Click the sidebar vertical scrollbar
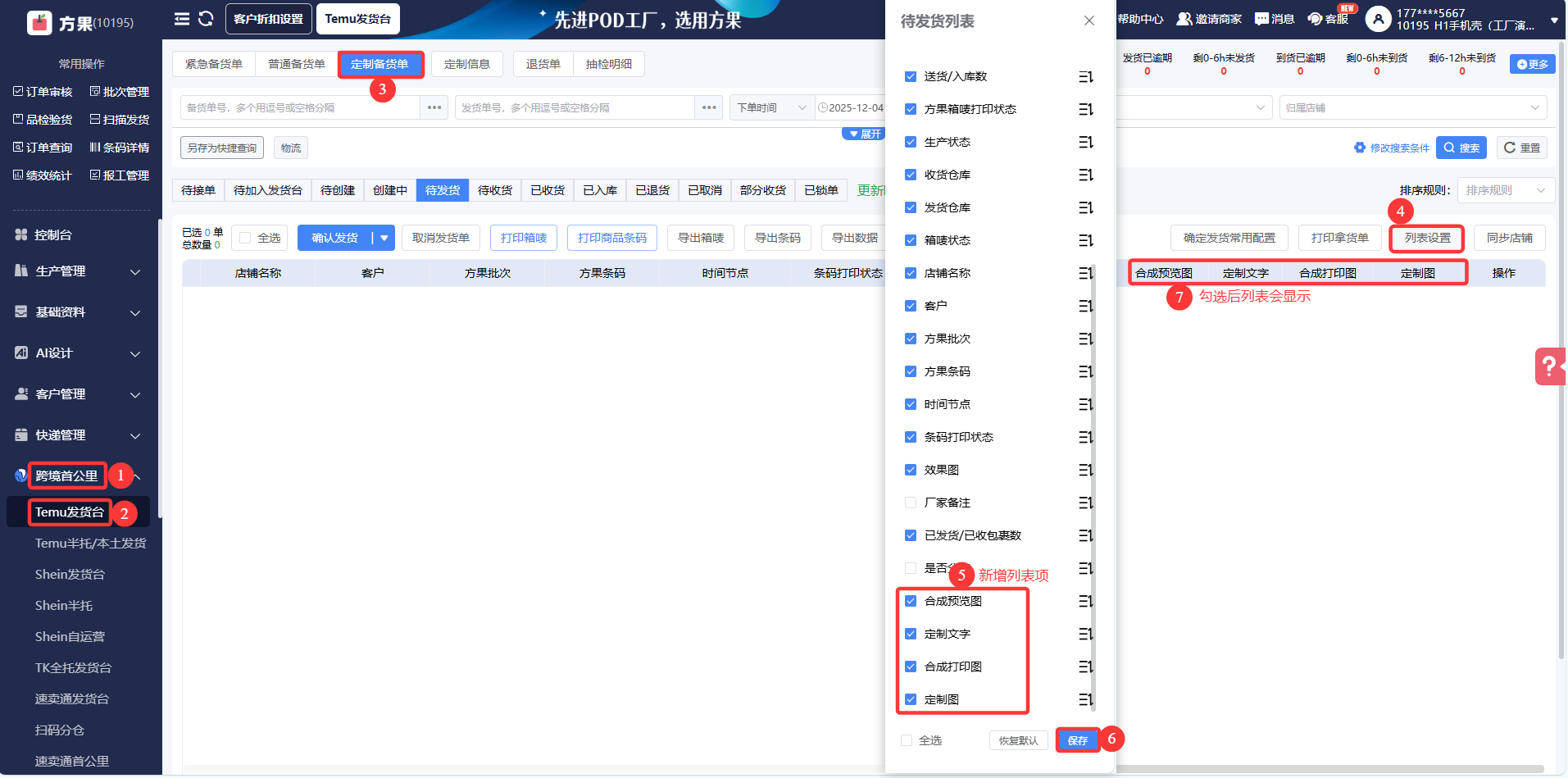Screen dimensions: 1568x778 tap(160, 369)
